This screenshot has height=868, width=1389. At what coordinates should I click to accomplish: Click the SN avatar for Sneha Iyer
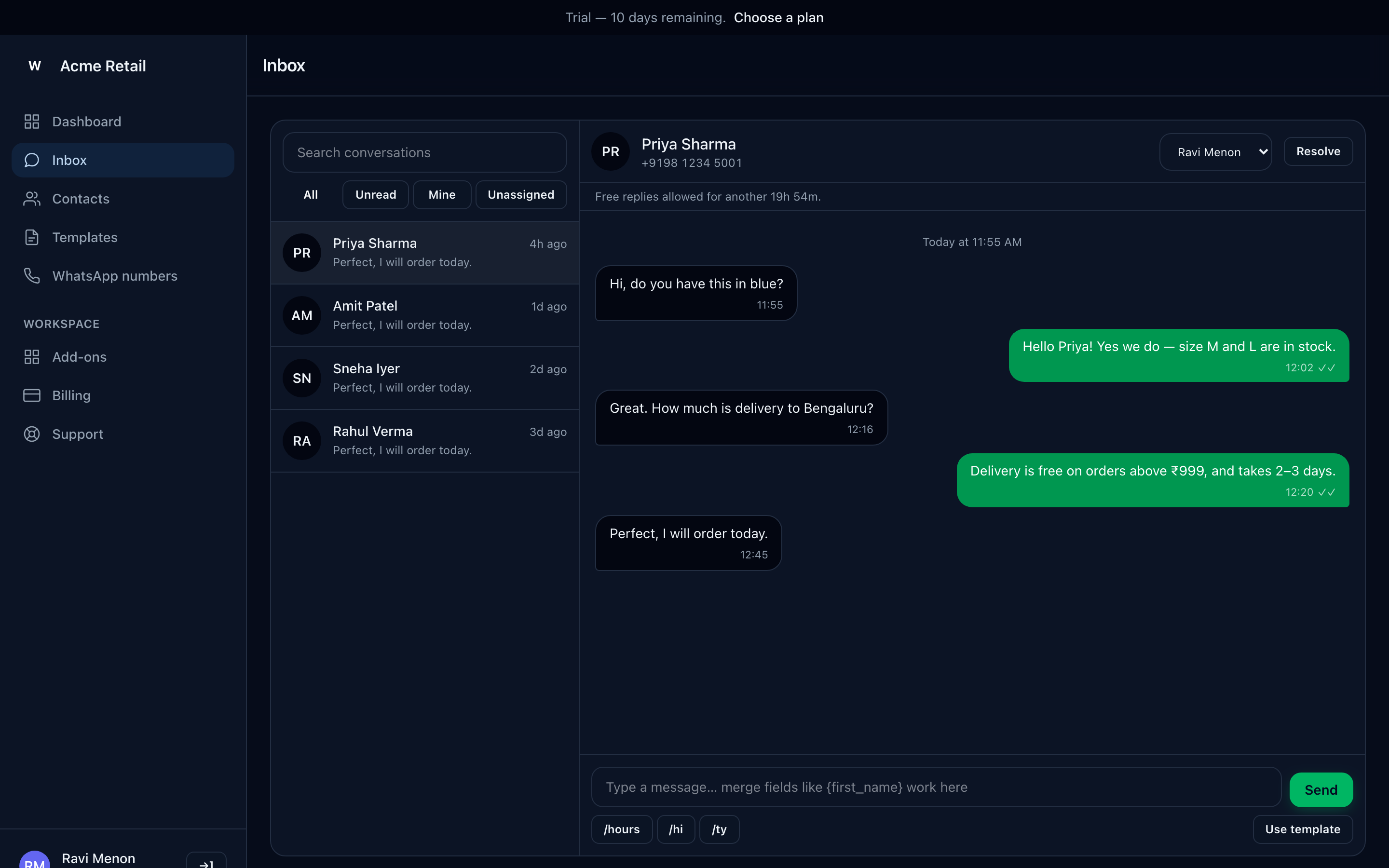click(302, 378)
